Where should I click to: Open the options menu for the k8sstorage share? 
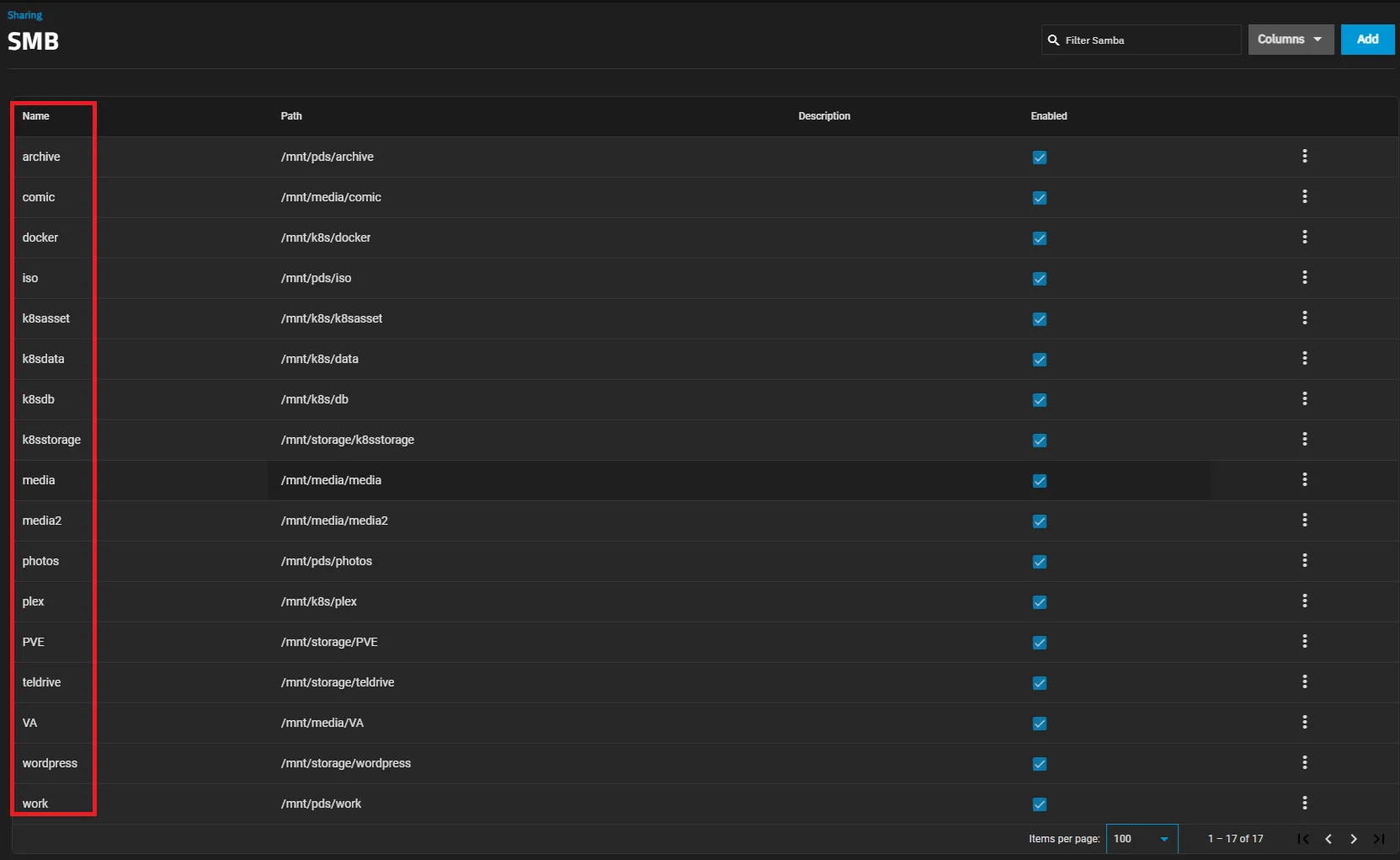point(1305,440)
